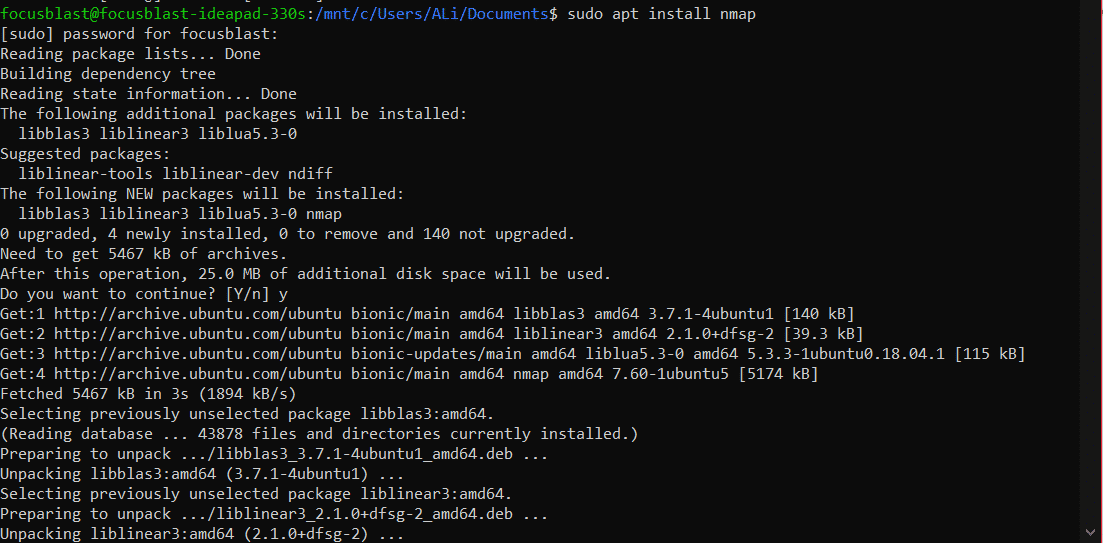This screenshot has height=543, width=1103.
Task: Click 'Reading package lists... Done' line
Action: point(130,54)
